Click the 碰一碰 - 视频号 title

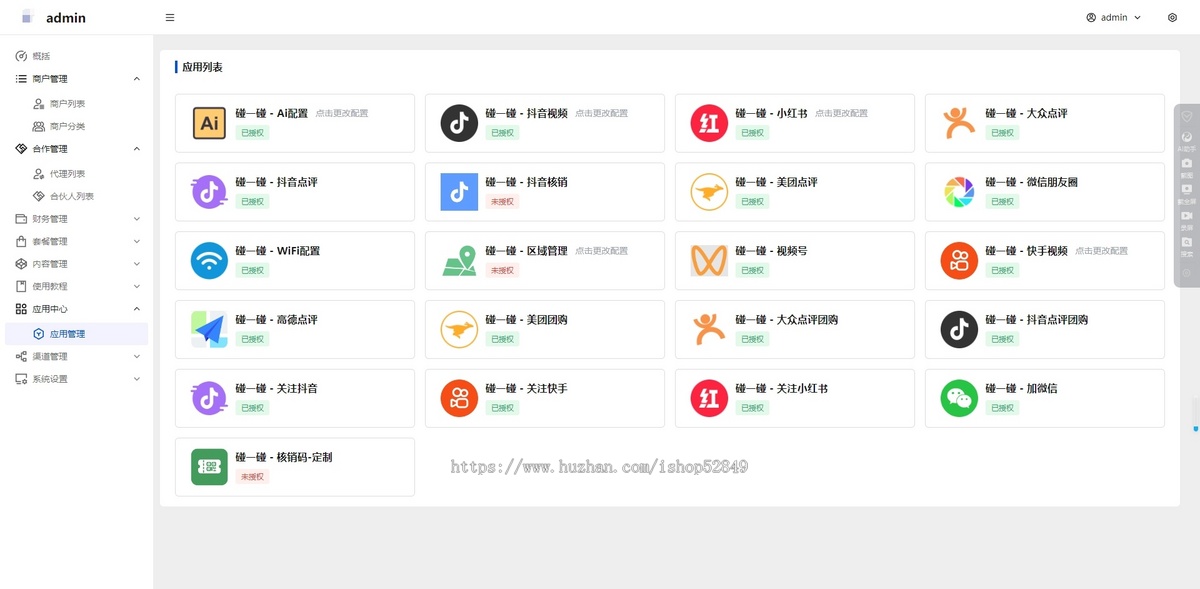coord(771,251)
